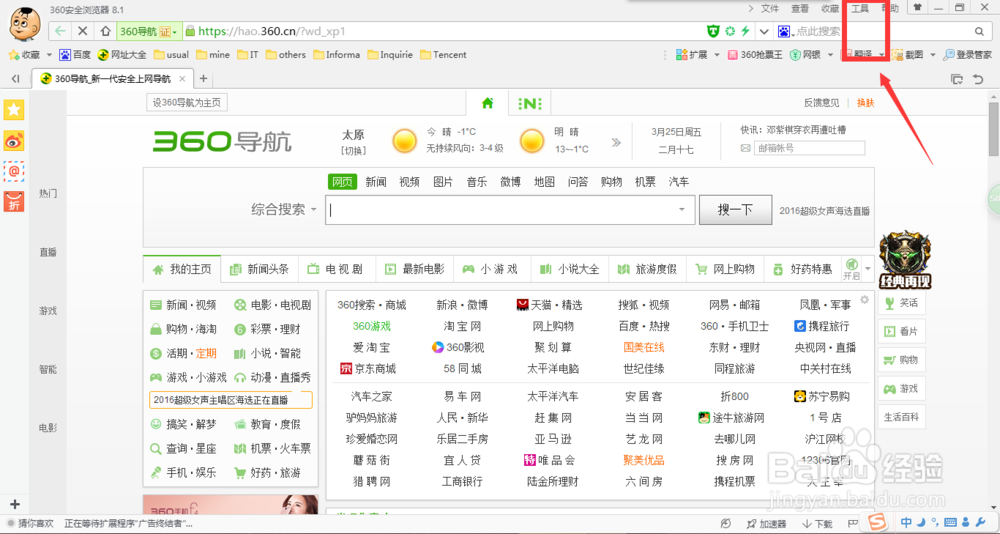This screenshot has height=534, width=1000.
Task: Open the IT bookmarks folder
Action: [x=248, y=55]
